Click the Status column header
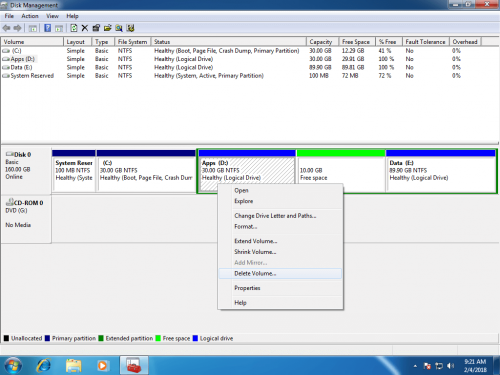Image resolution: width=500 pixels, height=375 pixels. [229, 42]
